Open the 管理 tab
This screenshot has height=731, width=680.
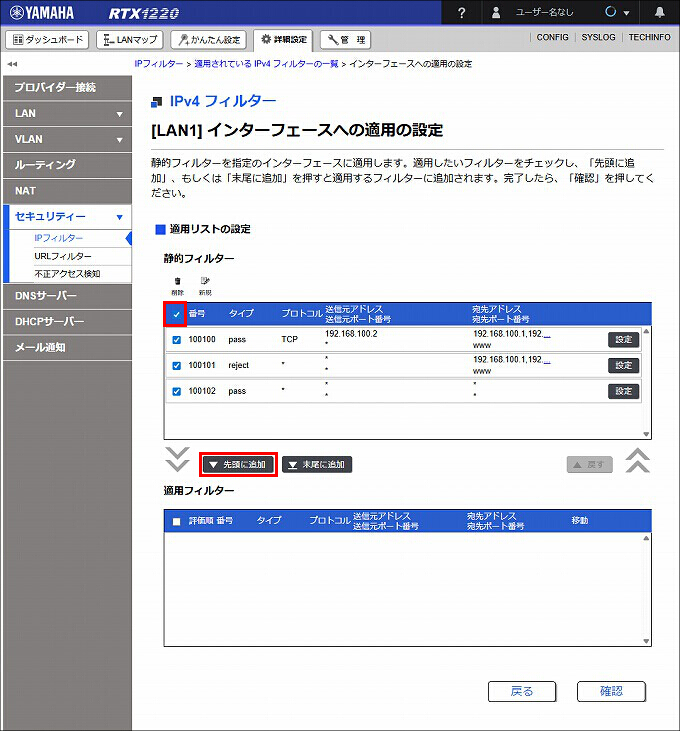pyautogui.click(x=346, y=40)
